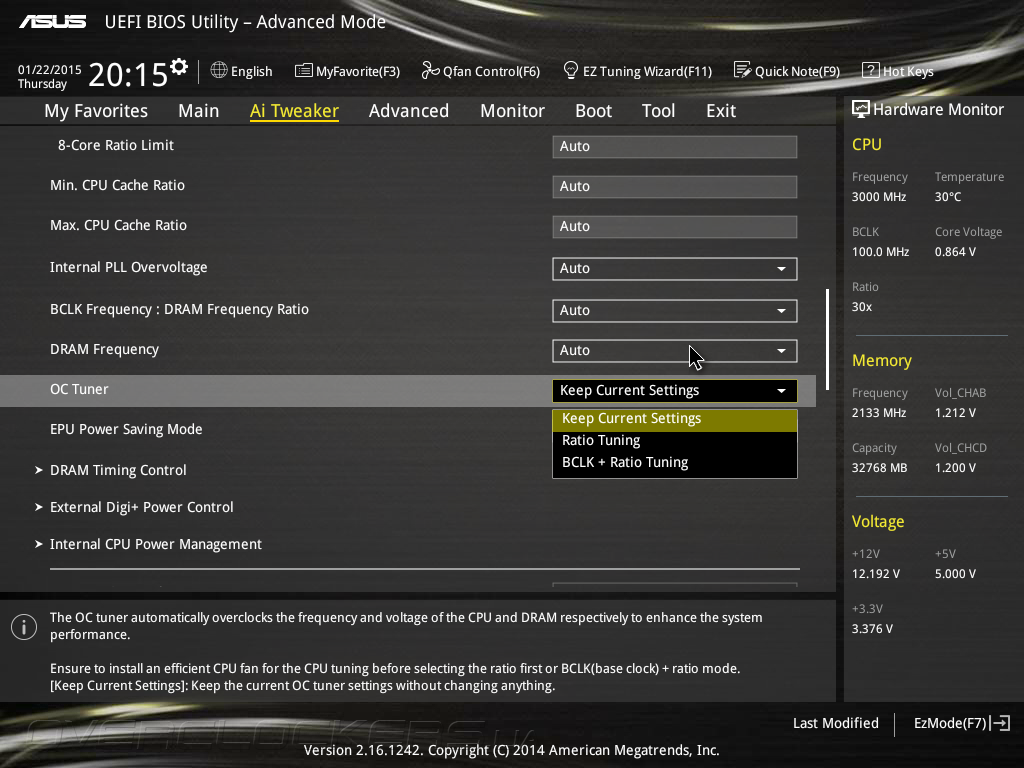Choose BCLK + Ratio Tuning option
The height and width of the screenshot is (768, 1024).
675,462
